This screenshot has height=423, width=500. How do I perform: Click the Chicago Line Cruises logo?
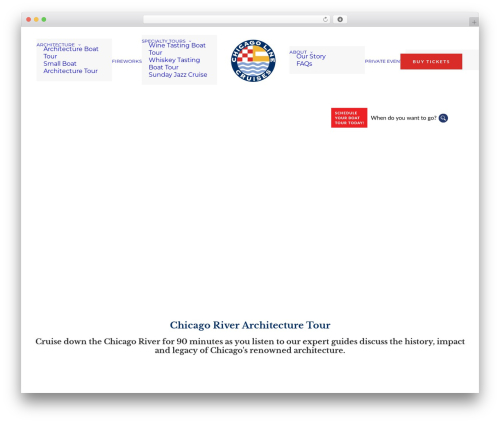click(253, 61)
